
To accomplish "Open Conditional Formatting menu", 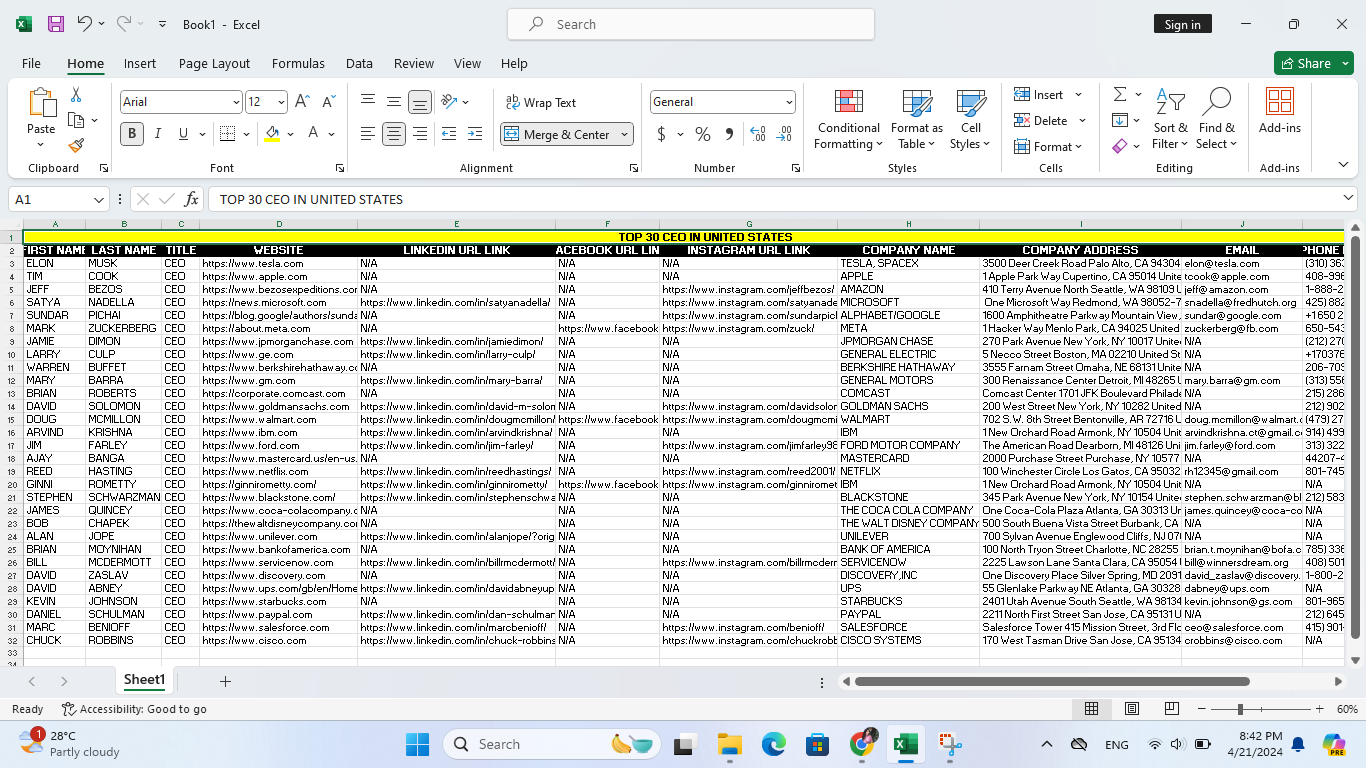I will click(x=849, y=119).
